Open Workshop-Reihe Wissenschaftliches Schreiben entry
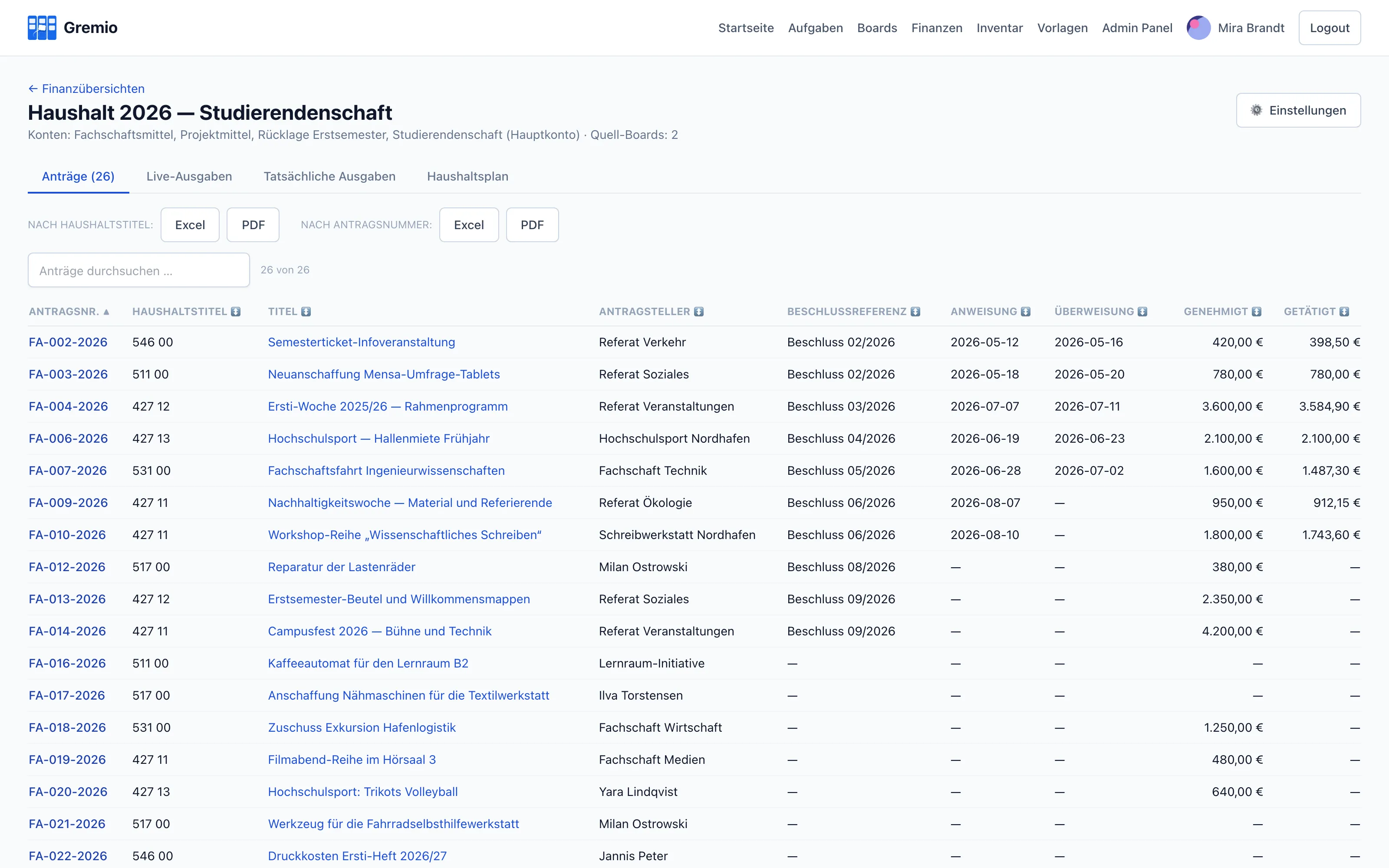The width and height of the screenshot is (1389, 868). (405, 535)
